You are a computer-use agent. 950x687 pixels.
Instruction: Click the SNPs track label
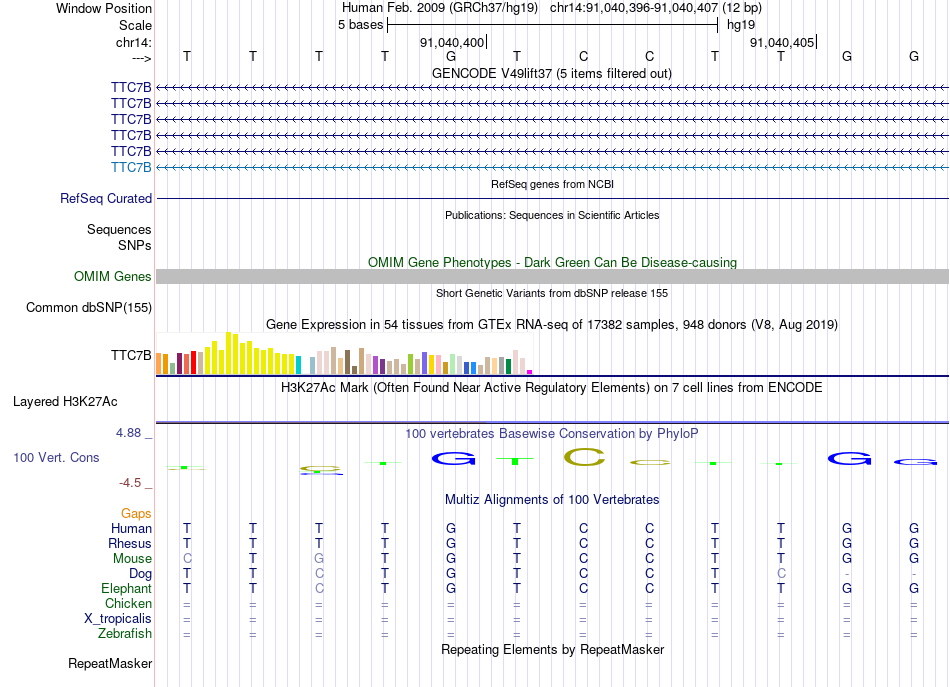135,245
